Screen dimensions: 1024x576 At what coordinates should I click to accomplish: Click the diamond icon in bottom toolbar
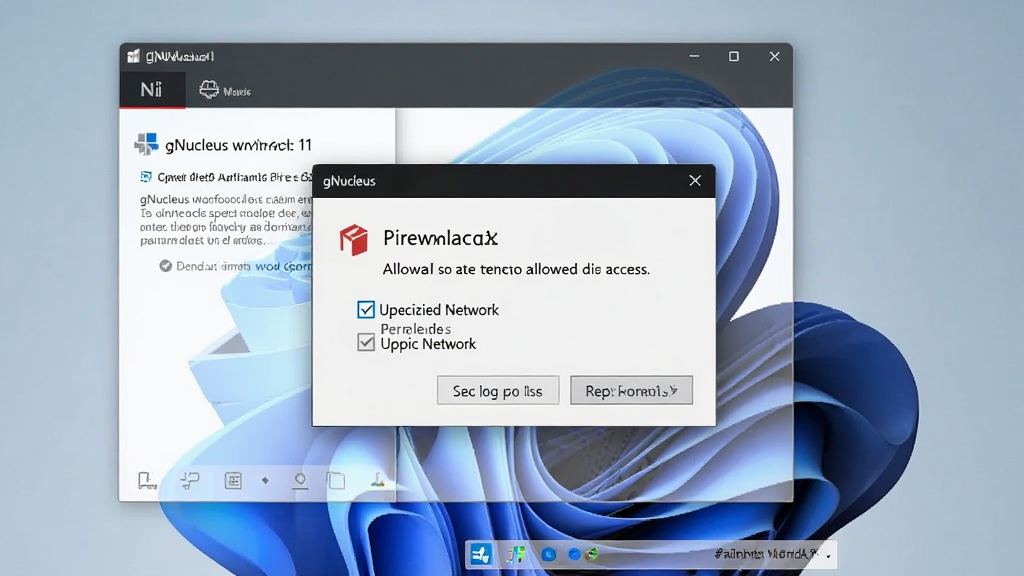coord(265,481)
